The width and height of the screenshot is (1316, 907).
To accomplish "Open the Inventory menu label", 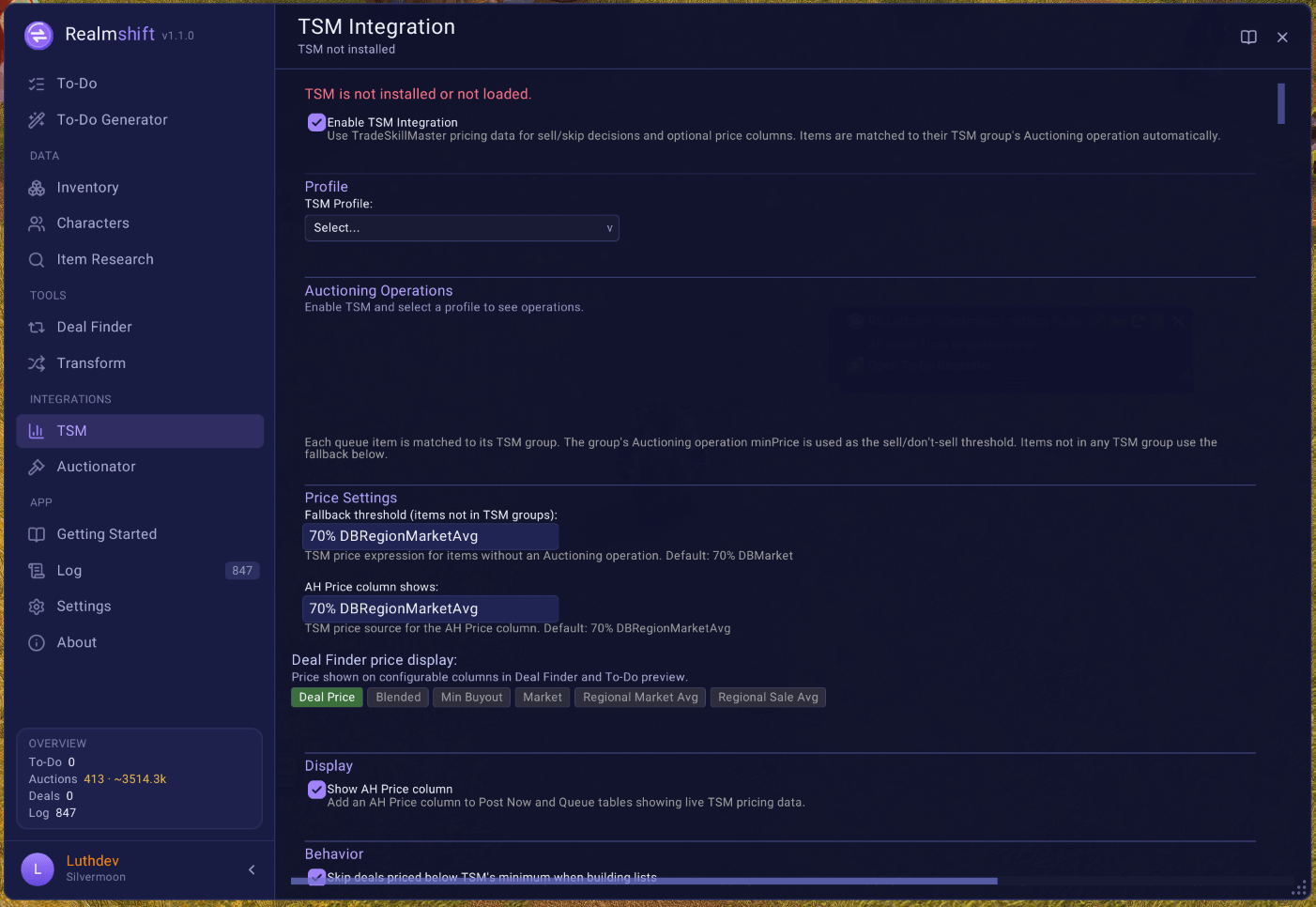I will click(x=87, y=188).
